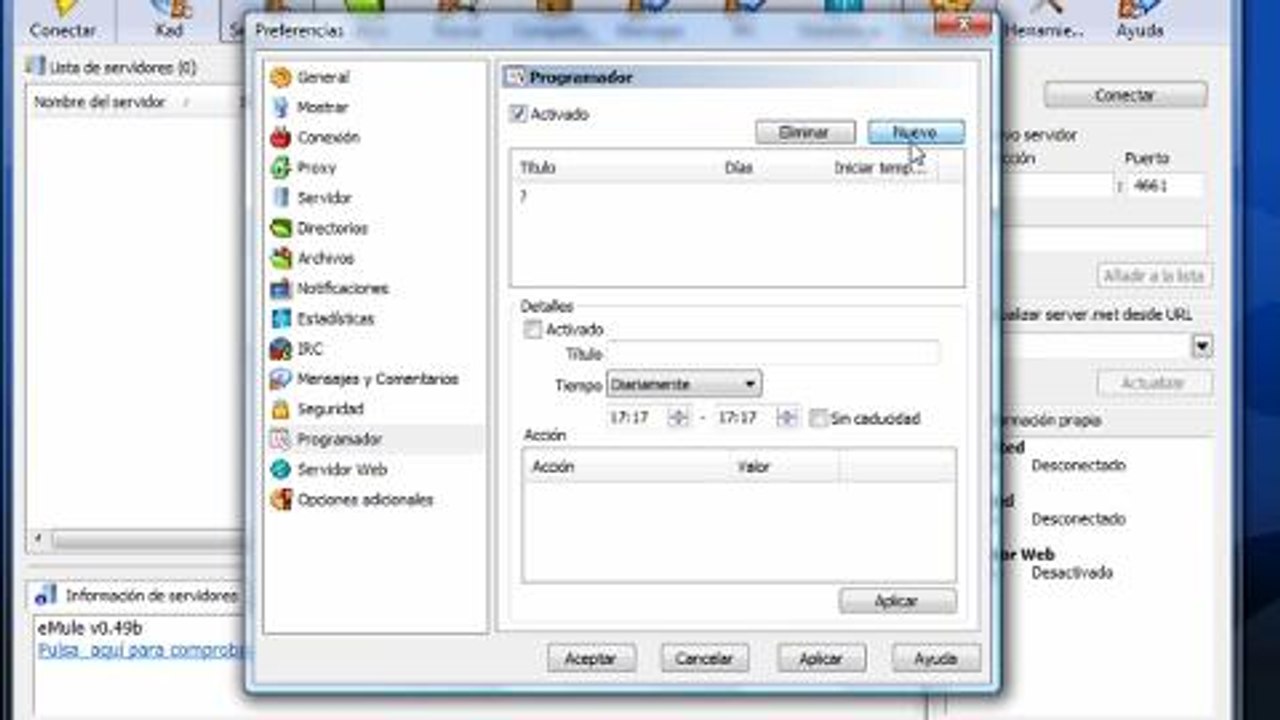The image size is (1280, 720).
Task: Open the Servidor Web icon
Action: click(x=281, y=469)
